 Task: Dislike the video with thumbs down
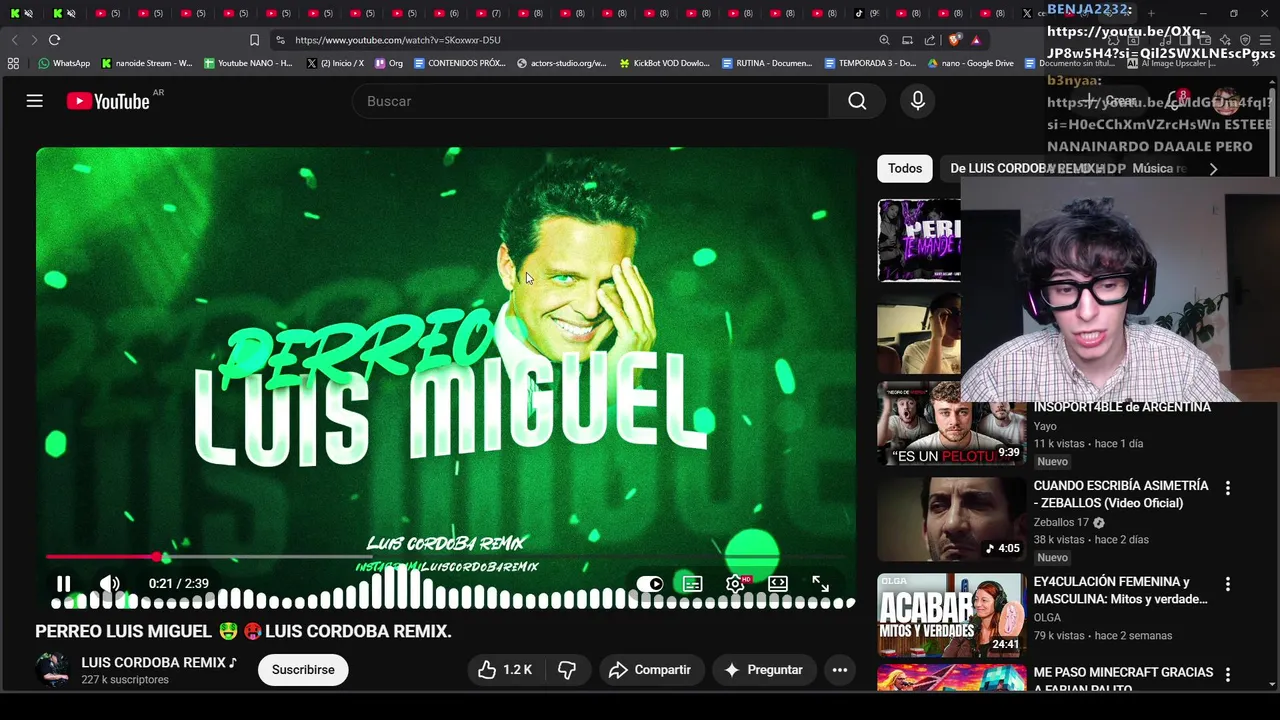pyautogui.click(x=567, y=670)
